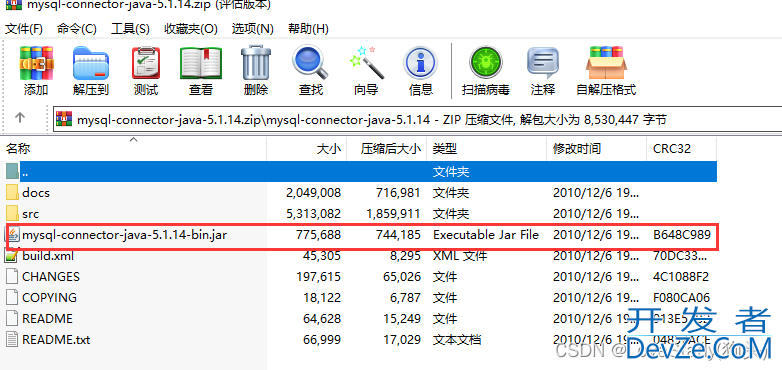The image size is (782, 370).
Task: Click jar file size 775,688
Action: [x=318, y=234]
